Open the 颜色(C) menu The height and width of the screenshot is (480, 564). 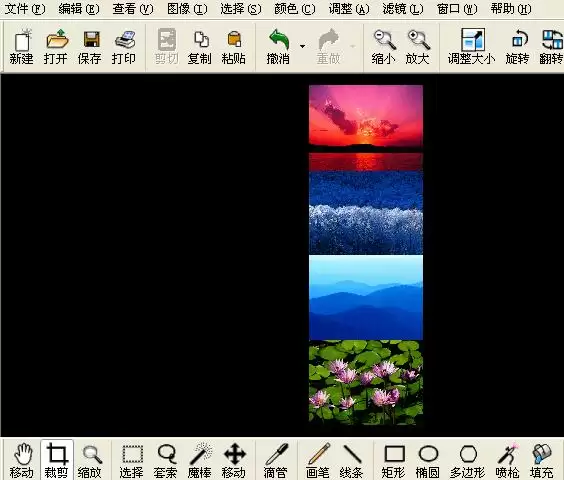pos(295,9)
